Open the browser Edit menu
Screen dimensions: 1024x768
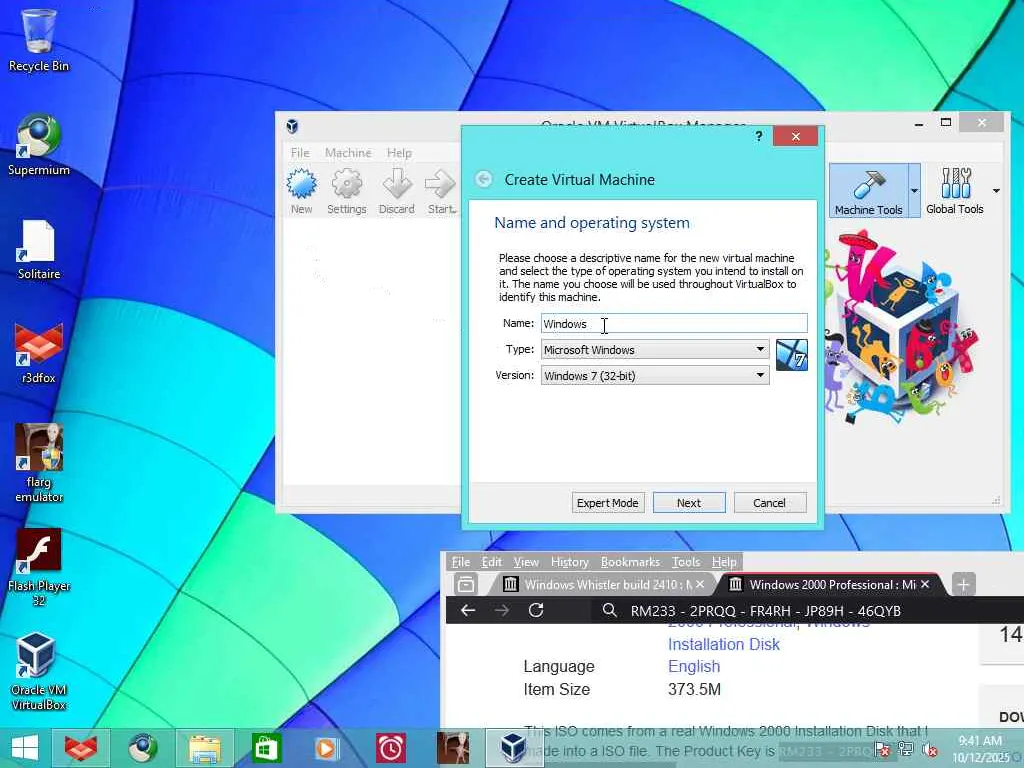[x=491, y=562]
